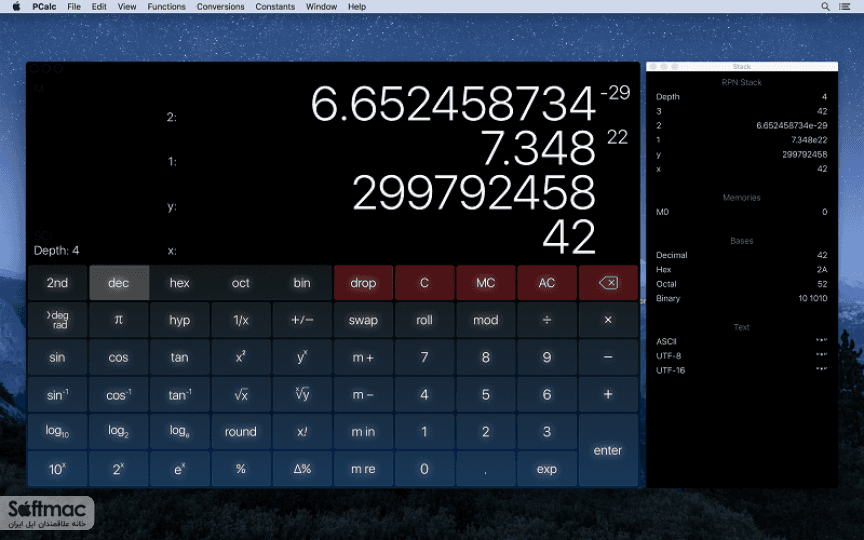Viewport: 864px width, 540px height.
Task: Click the mod button
Action: click(485, 320)
